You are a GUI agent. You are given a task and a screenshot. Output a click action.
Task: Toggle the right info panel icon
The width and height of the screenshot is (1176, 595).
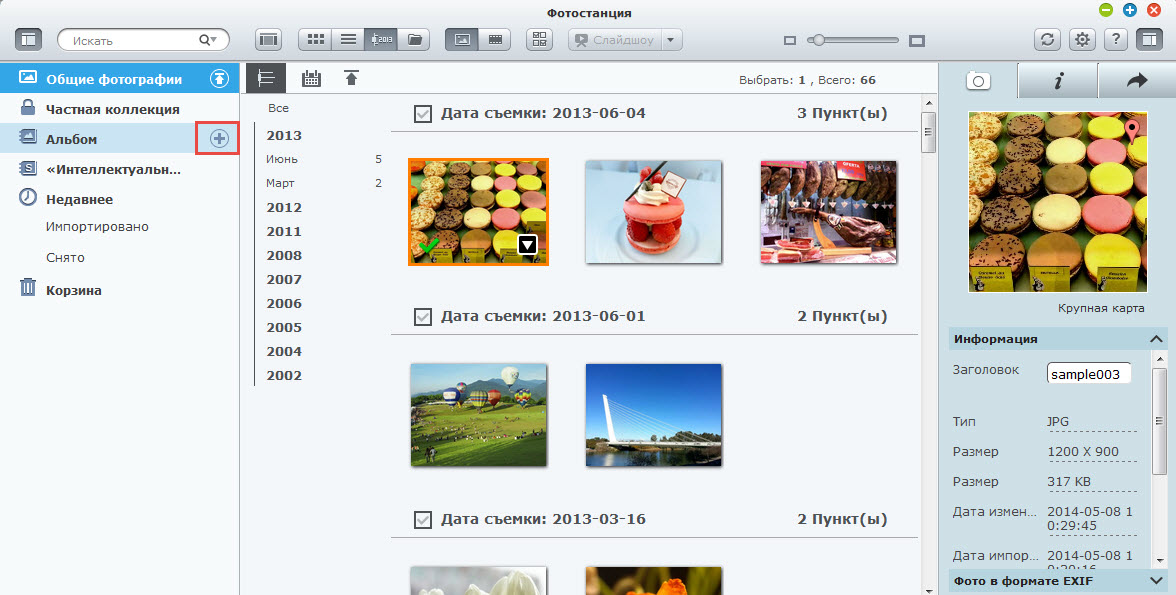(1149, 40)
